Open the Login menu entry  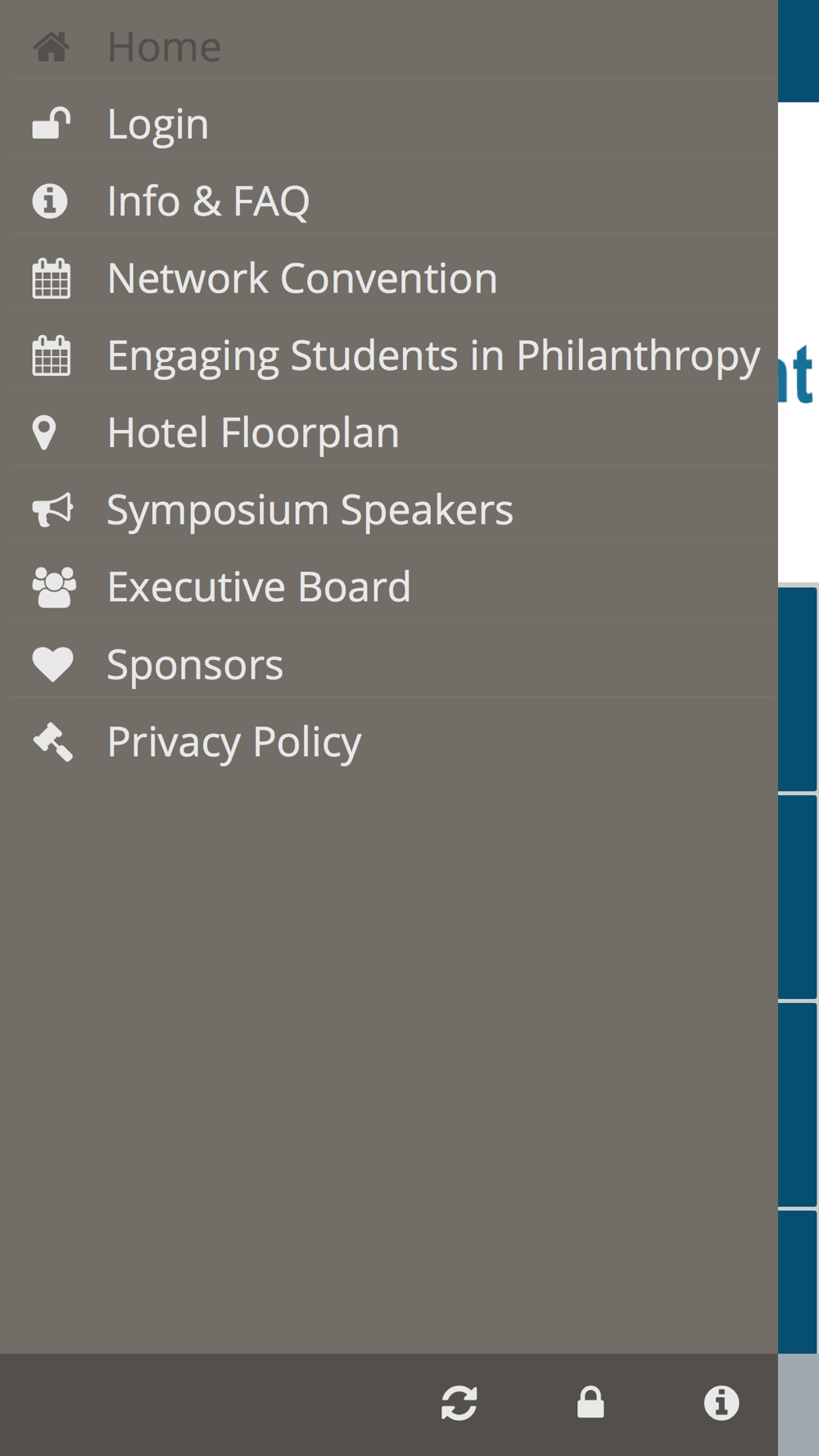pos(158,124)
